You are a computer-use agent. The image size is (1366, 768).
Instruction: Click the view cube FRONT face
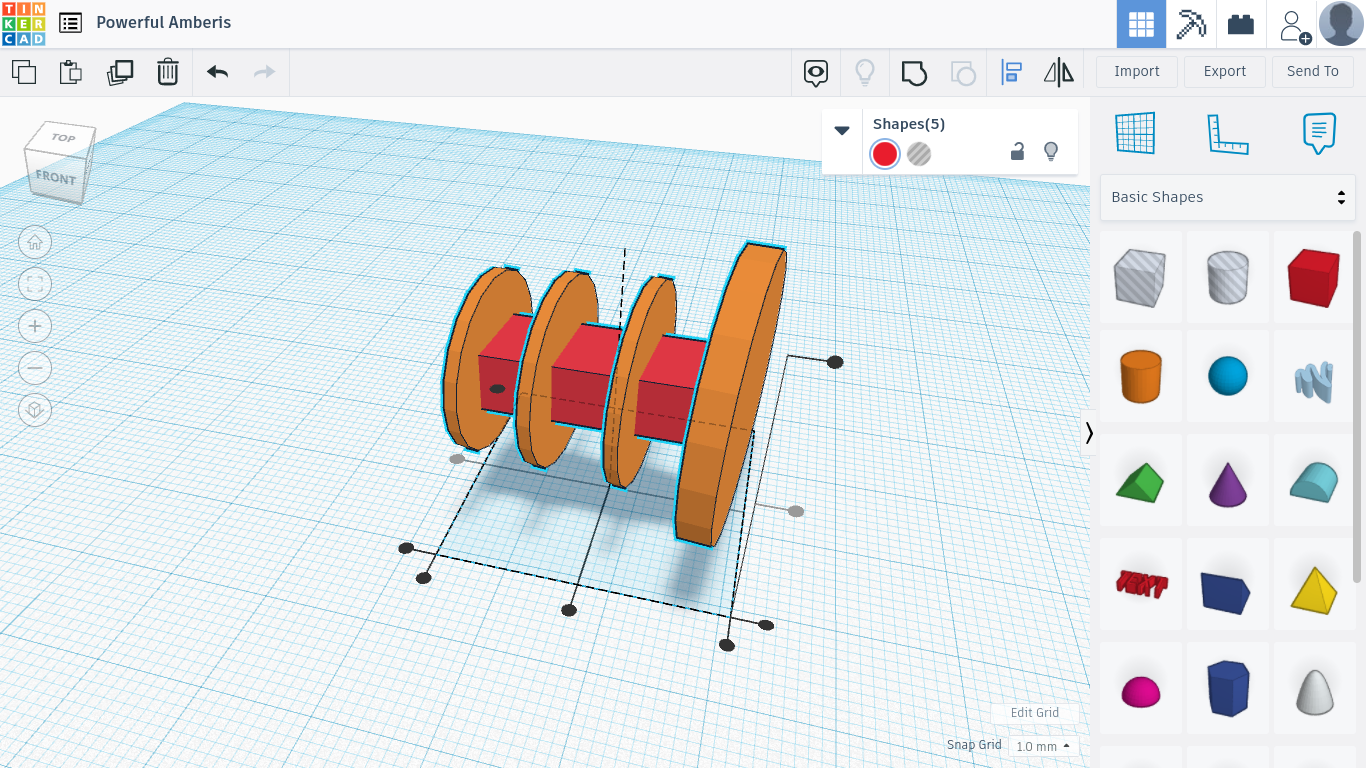tap(55, 177)
